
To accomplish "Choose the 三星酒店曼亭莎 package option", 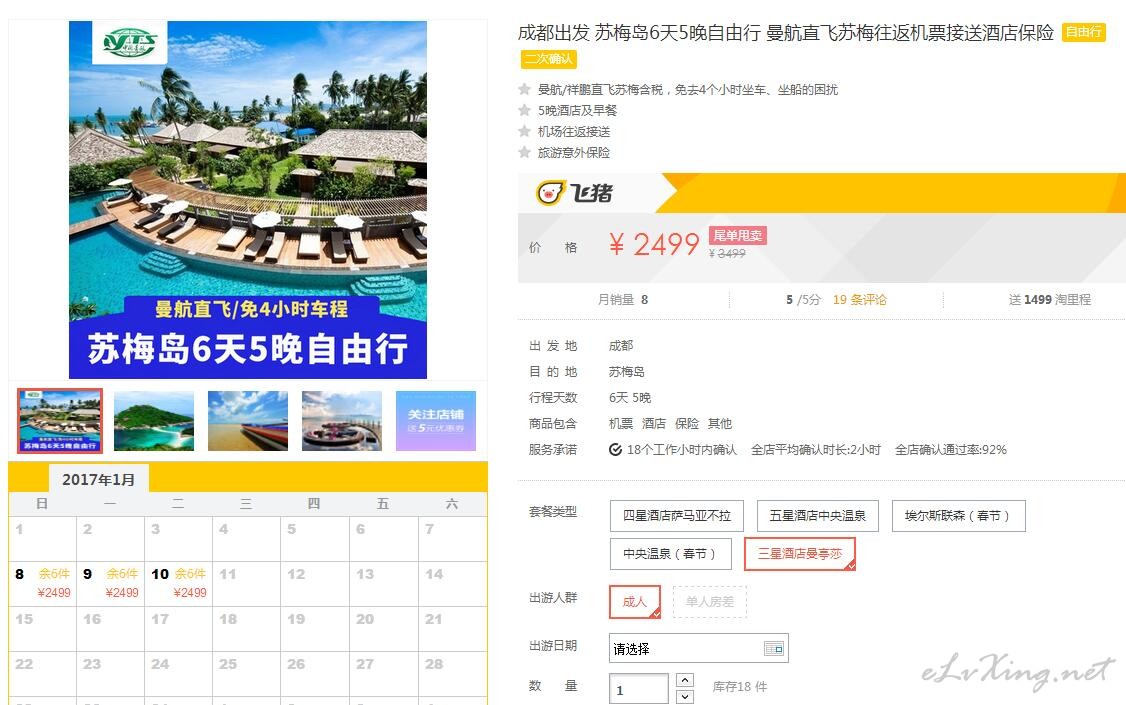I will coord(800,554).
